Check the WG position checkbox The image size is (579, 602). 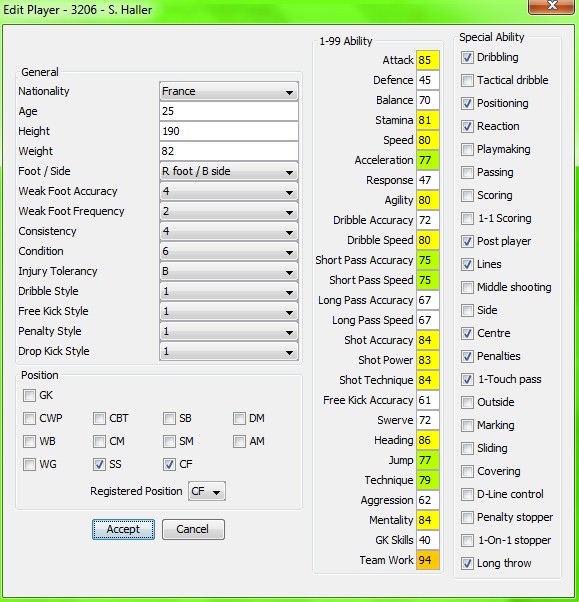29,464
